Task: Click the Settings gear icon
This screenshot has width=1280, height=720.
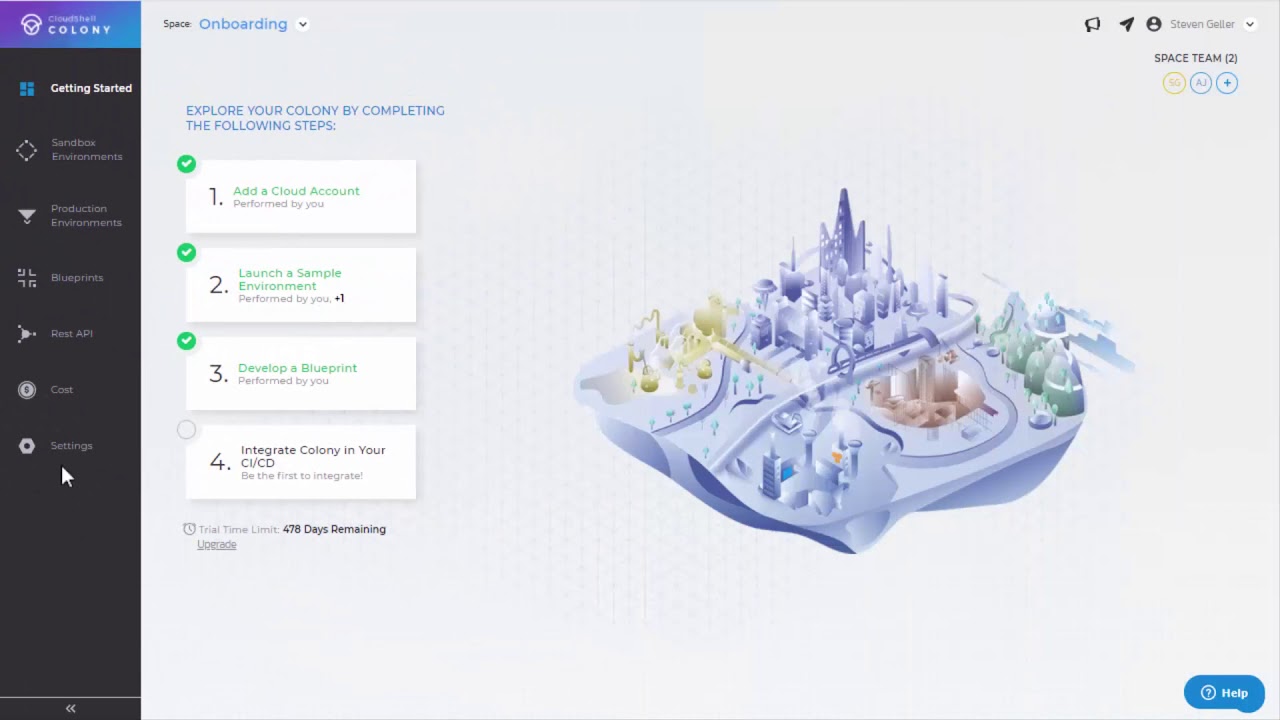Action: tap(27, 446)
